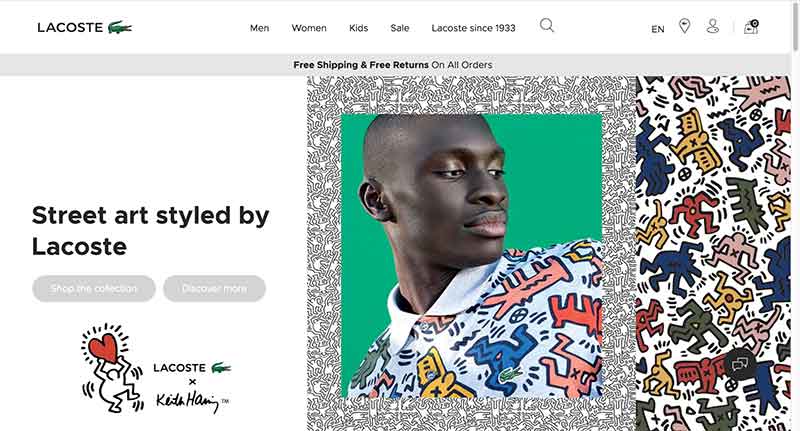Image resolution: width=800 pixels, height=431 pixels.
Task: Open the Sale menu item
Action: pyautogui.click(x=400, y=28)
